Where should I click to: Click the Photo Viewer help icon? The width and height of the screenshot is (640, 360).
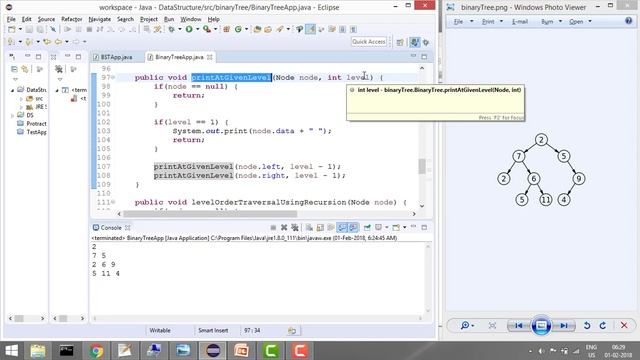[629, 21]
